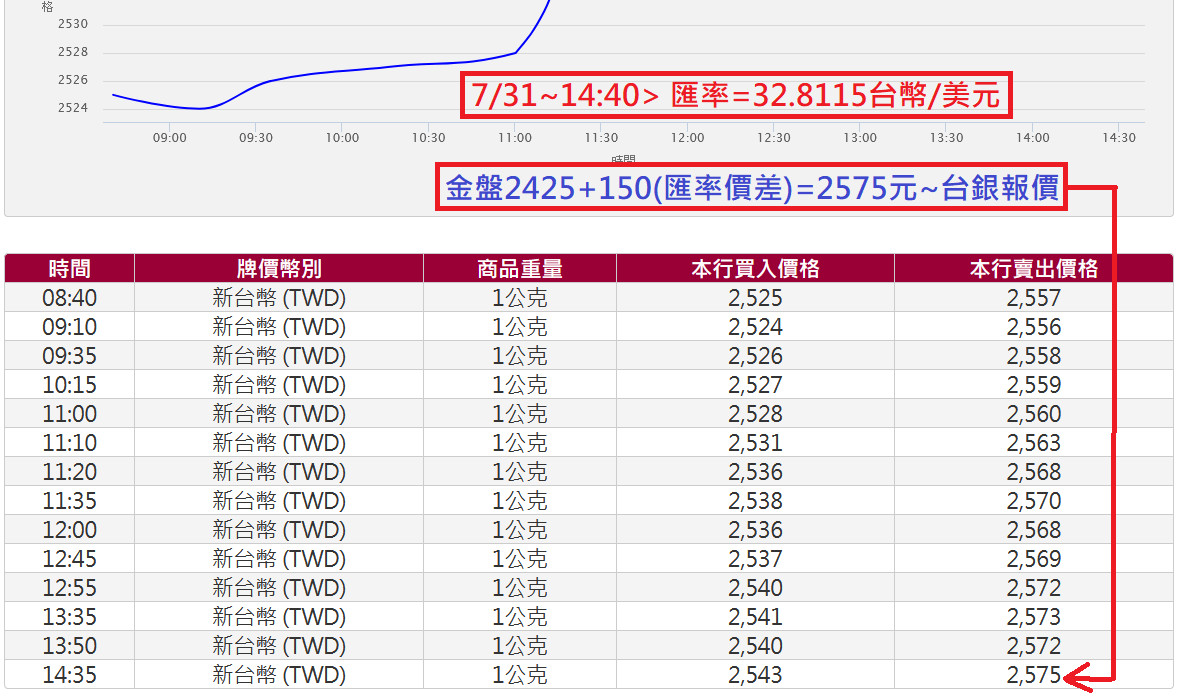The image size is (1179, 698).
Task: Click the 14:30 label on chart axis
Action: [1119, 138]
